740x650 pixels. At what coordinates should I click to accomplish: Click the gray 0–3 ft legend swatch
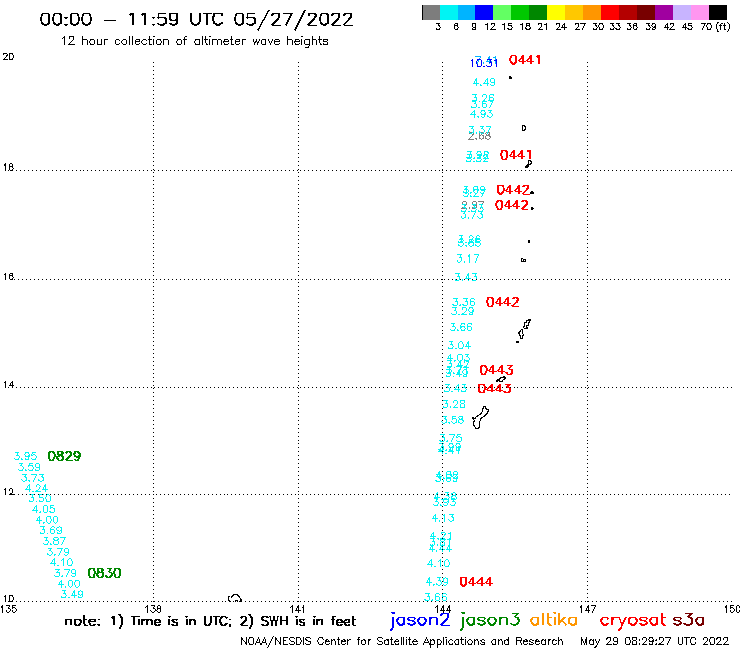click(431, 12)
